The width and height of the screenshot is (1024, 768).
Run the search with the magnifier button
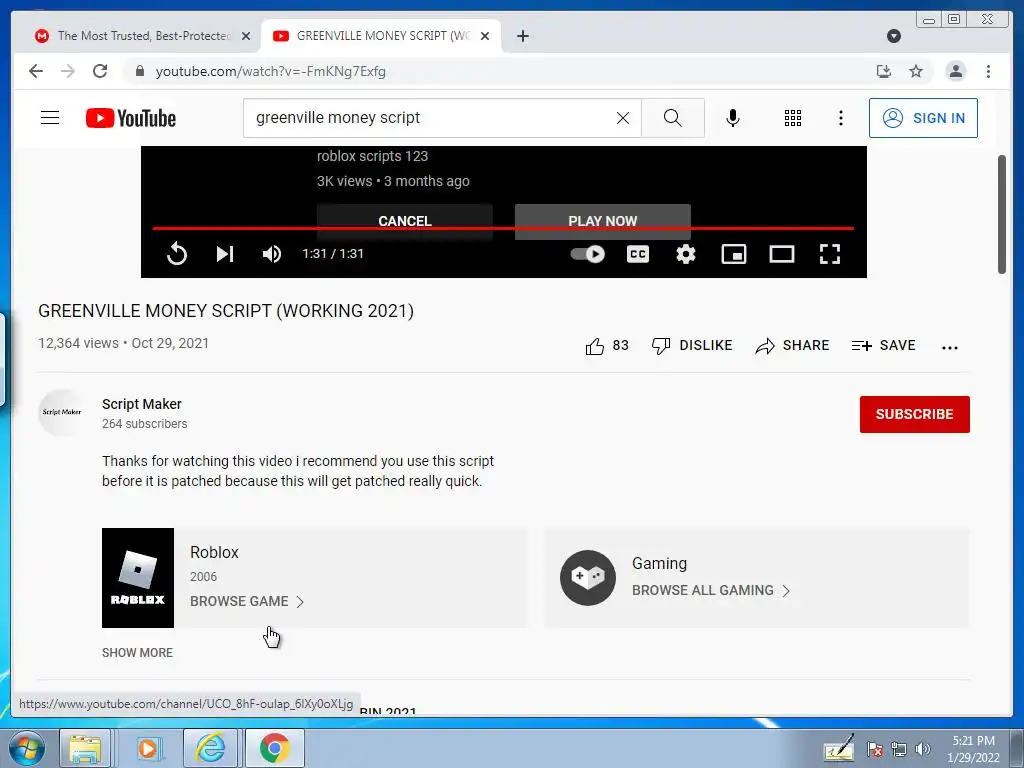[x=673, y=118]
